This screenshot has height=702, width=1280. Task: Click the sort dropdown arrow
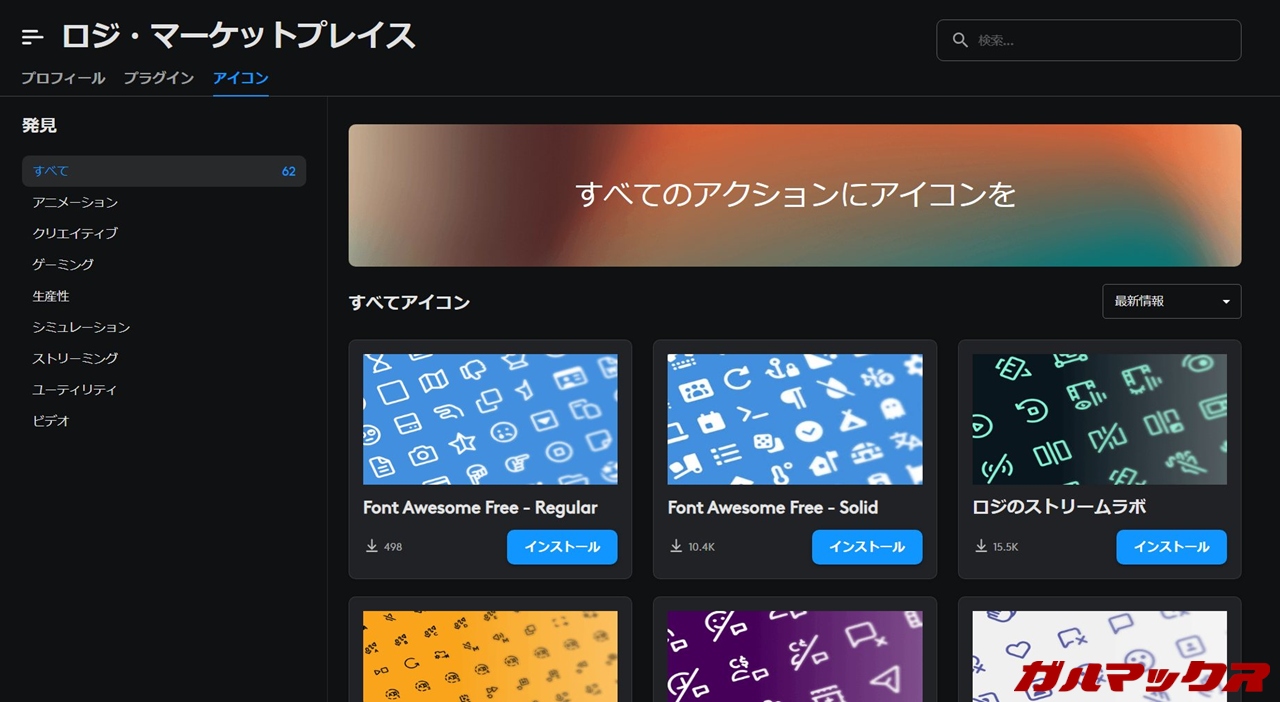tap(1226, 302)
